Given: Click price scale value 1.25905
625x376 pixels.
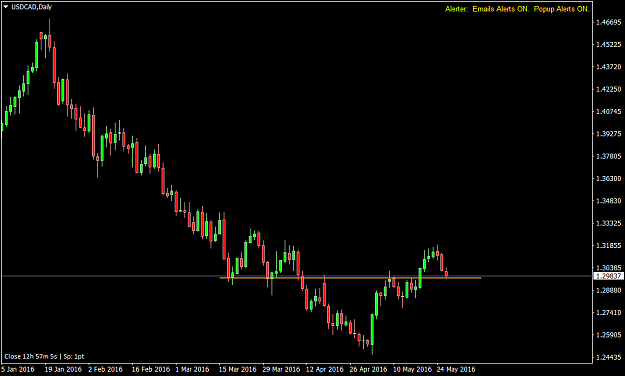Looking at the screenshot, I should tap(608, 335).
